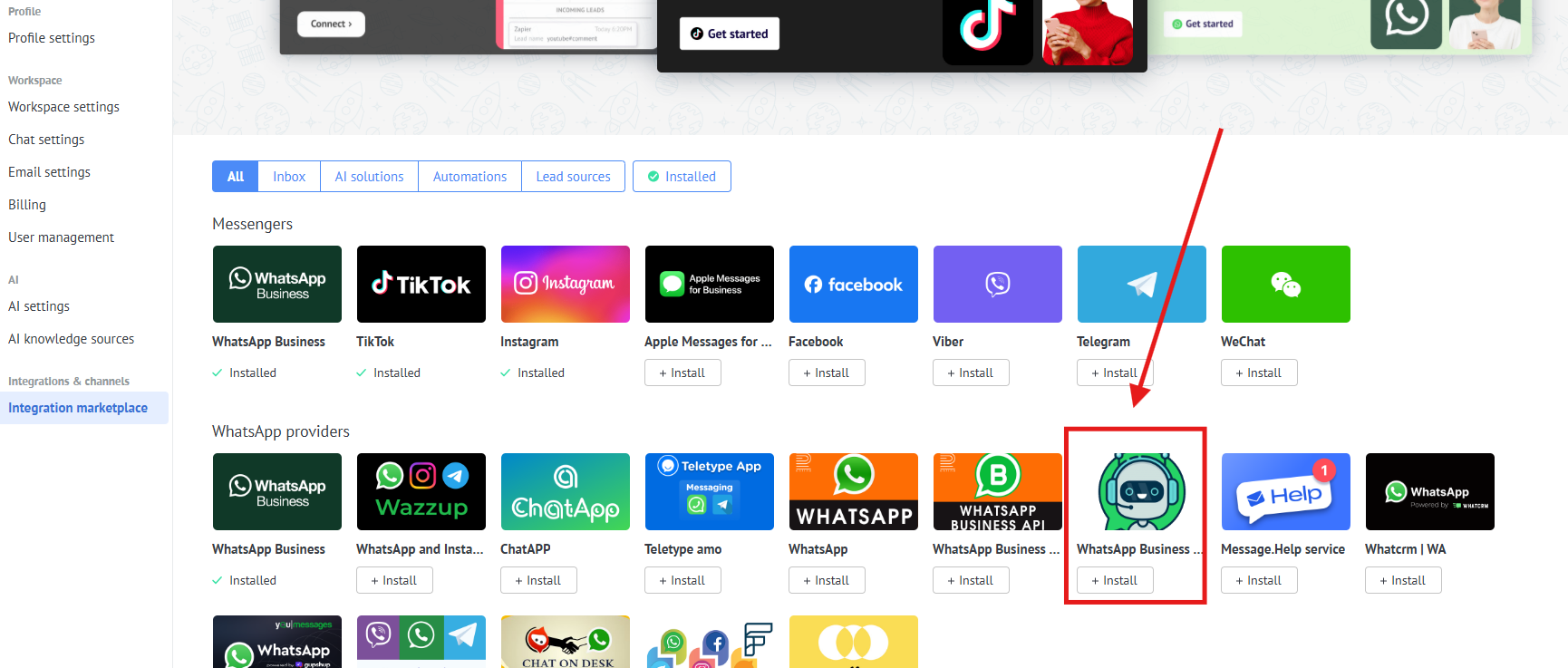Open the WeChat integration icon
Viewport: 1568px width, 668px height.
(x=1285, y=284)
